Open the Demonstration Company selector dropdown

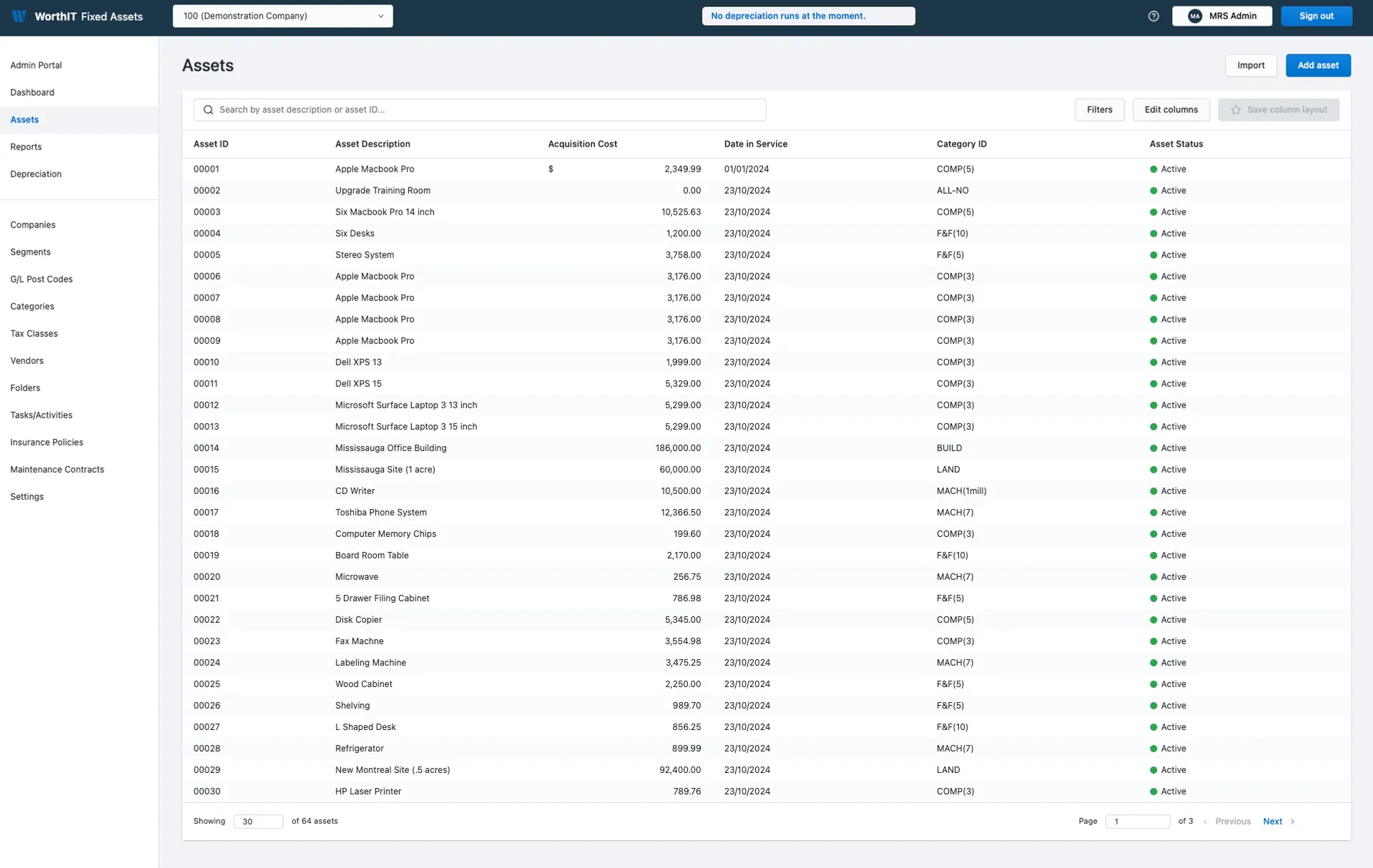[x=282, y=16]
